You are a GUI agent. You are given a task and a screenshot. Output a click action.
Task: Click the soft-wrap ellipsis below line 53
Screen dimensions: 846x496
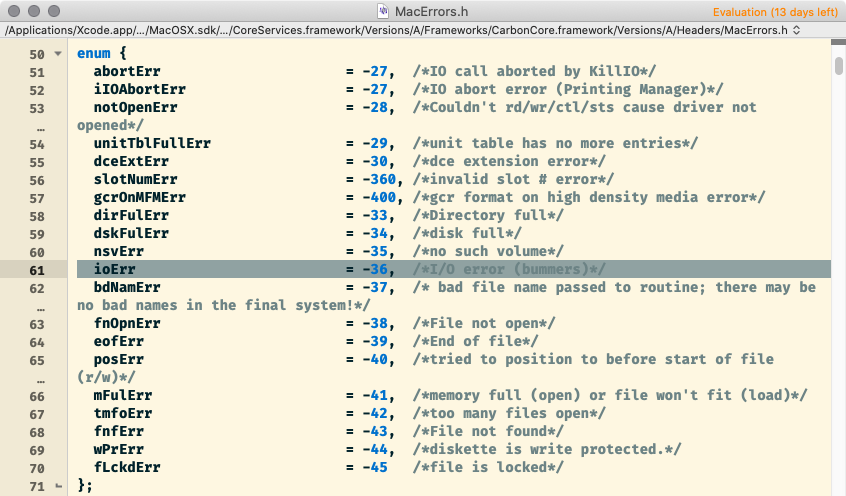click(x=40, y=126)
